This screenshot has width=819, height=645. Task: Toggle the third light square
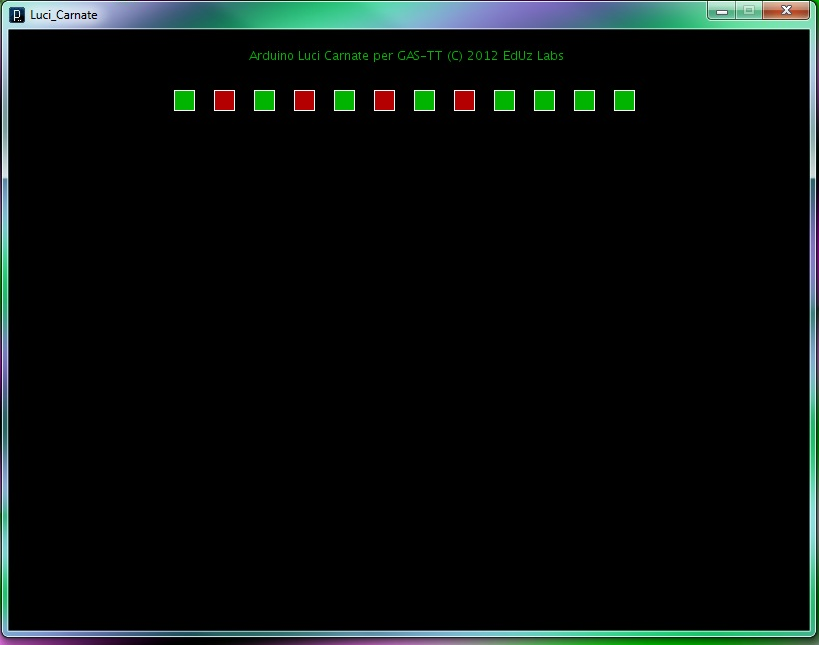click(x=264, y=100)
